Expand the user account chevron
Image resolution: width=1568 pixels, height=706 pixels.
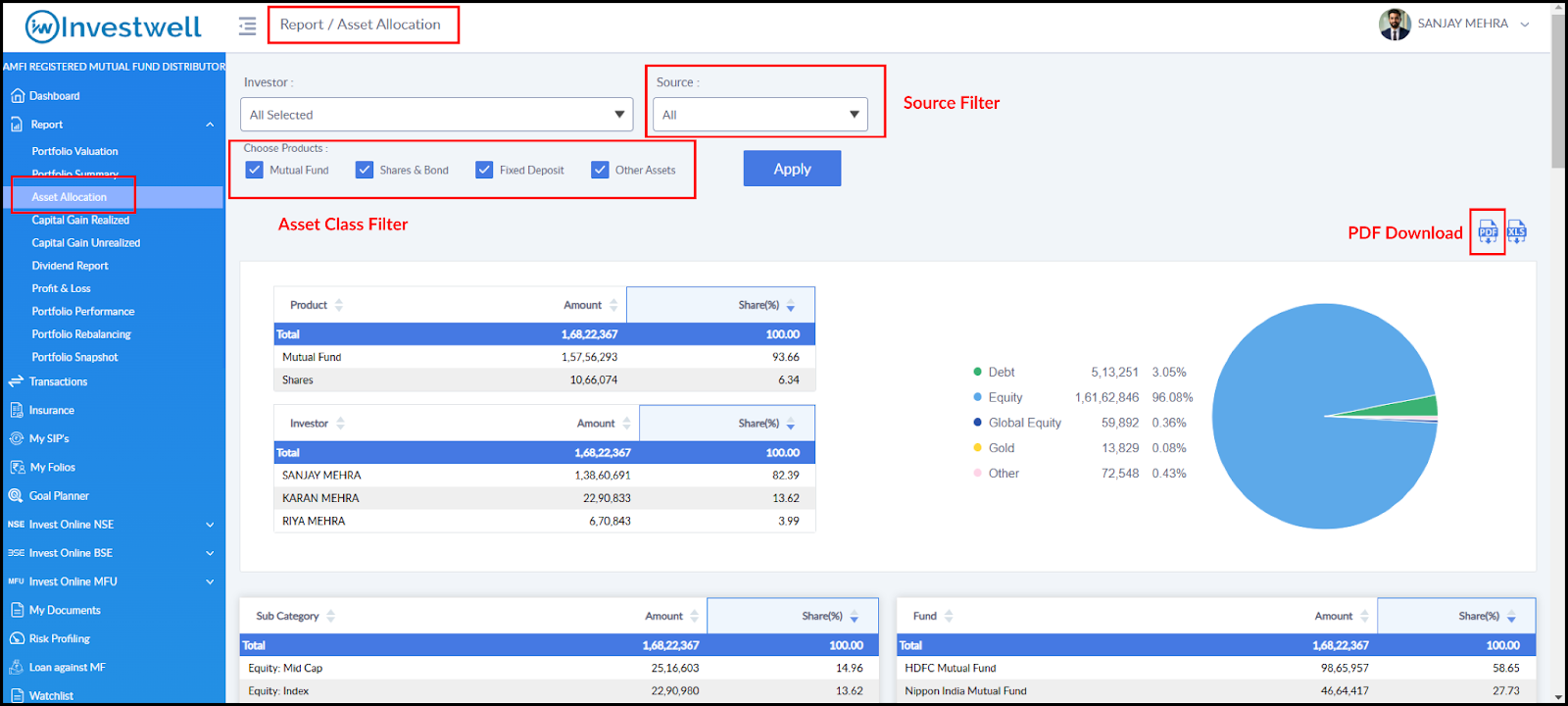tap(1525, 25)
